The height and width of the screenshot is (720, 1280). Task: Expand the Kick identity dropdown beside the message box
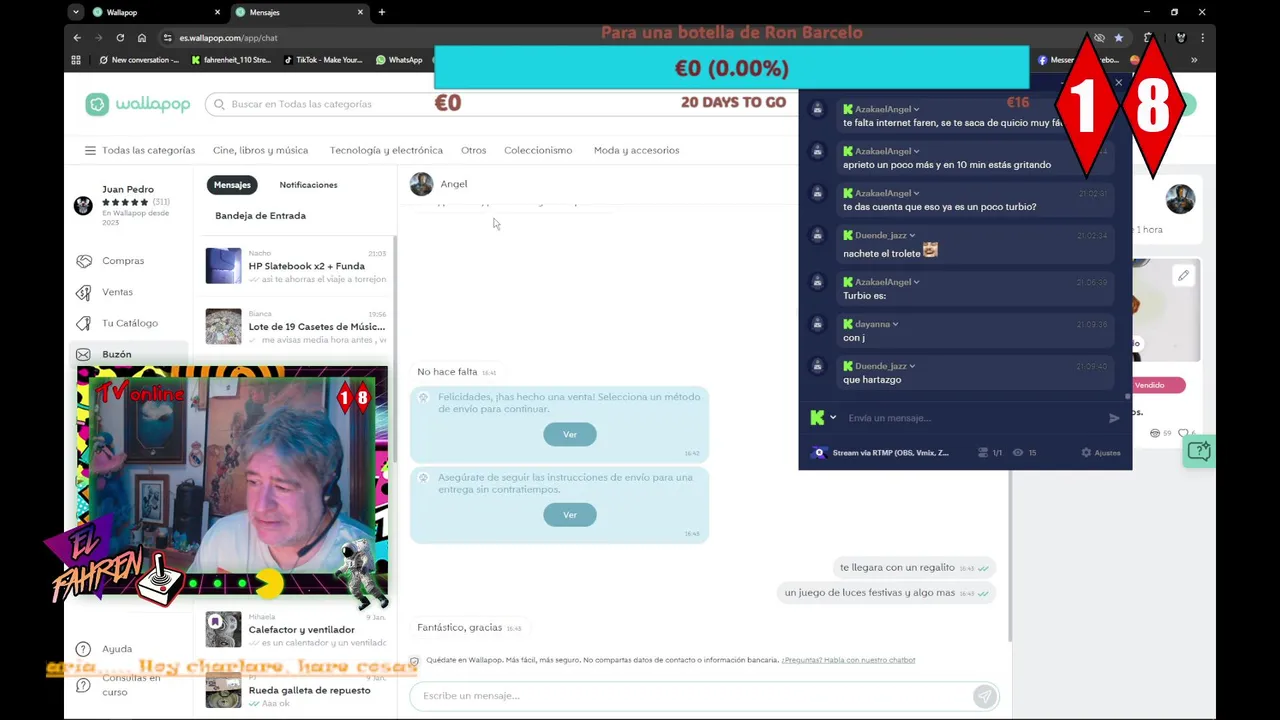pos(833,418)
